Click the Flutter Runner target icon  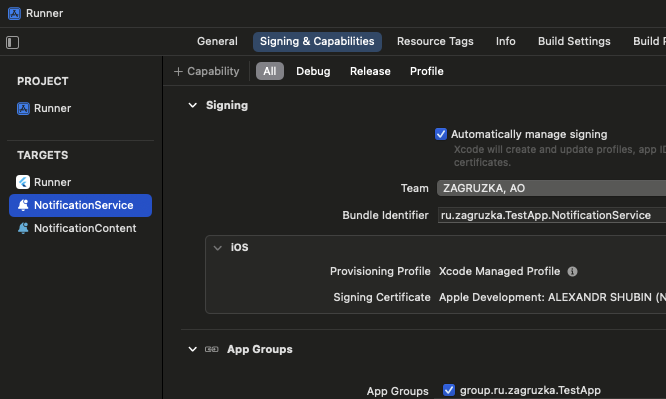coord(23,182)
